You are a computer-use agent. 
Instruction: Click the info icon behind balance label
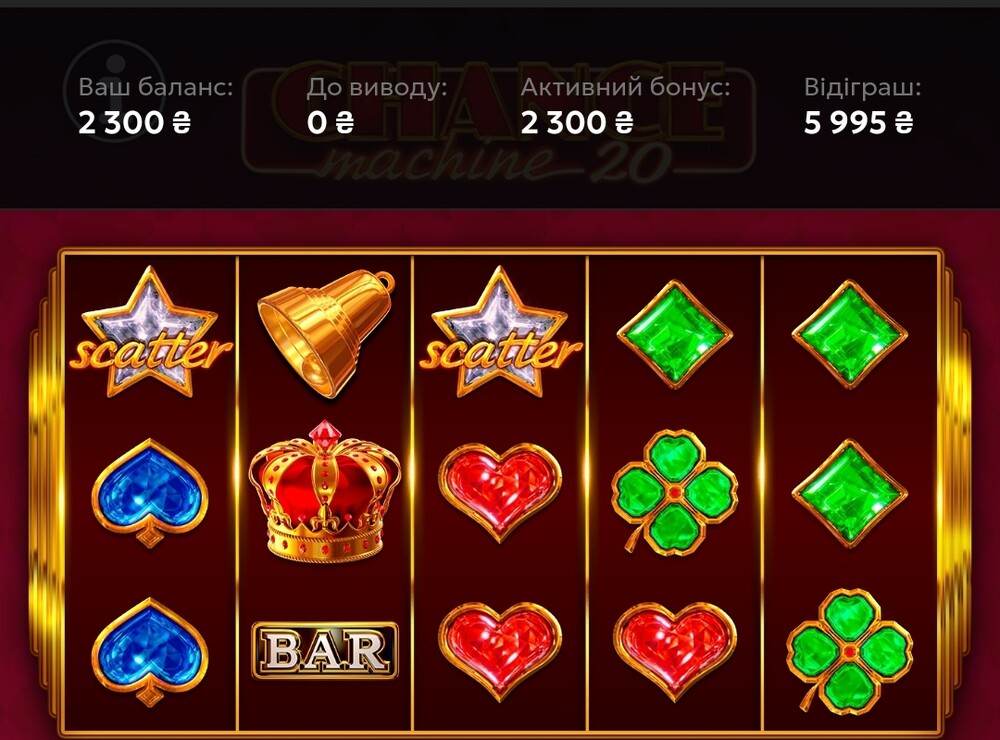tap(115, 90)
